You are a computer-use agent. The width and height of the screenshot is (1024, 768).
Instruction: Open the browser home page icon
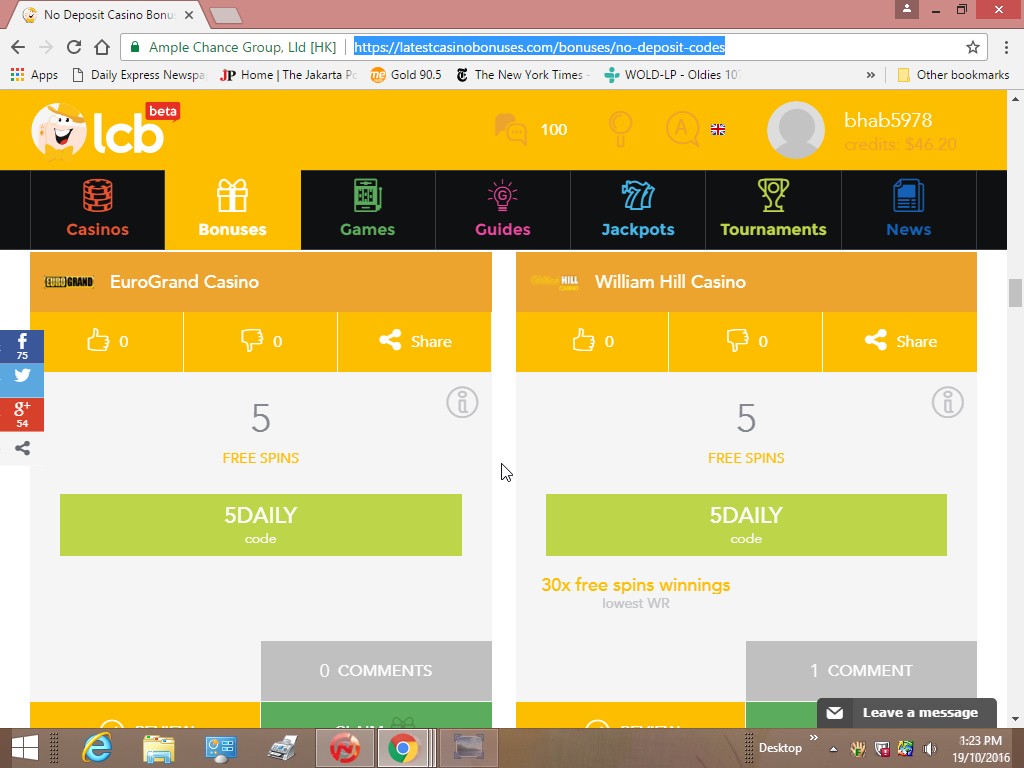click(x=102, y=47)
